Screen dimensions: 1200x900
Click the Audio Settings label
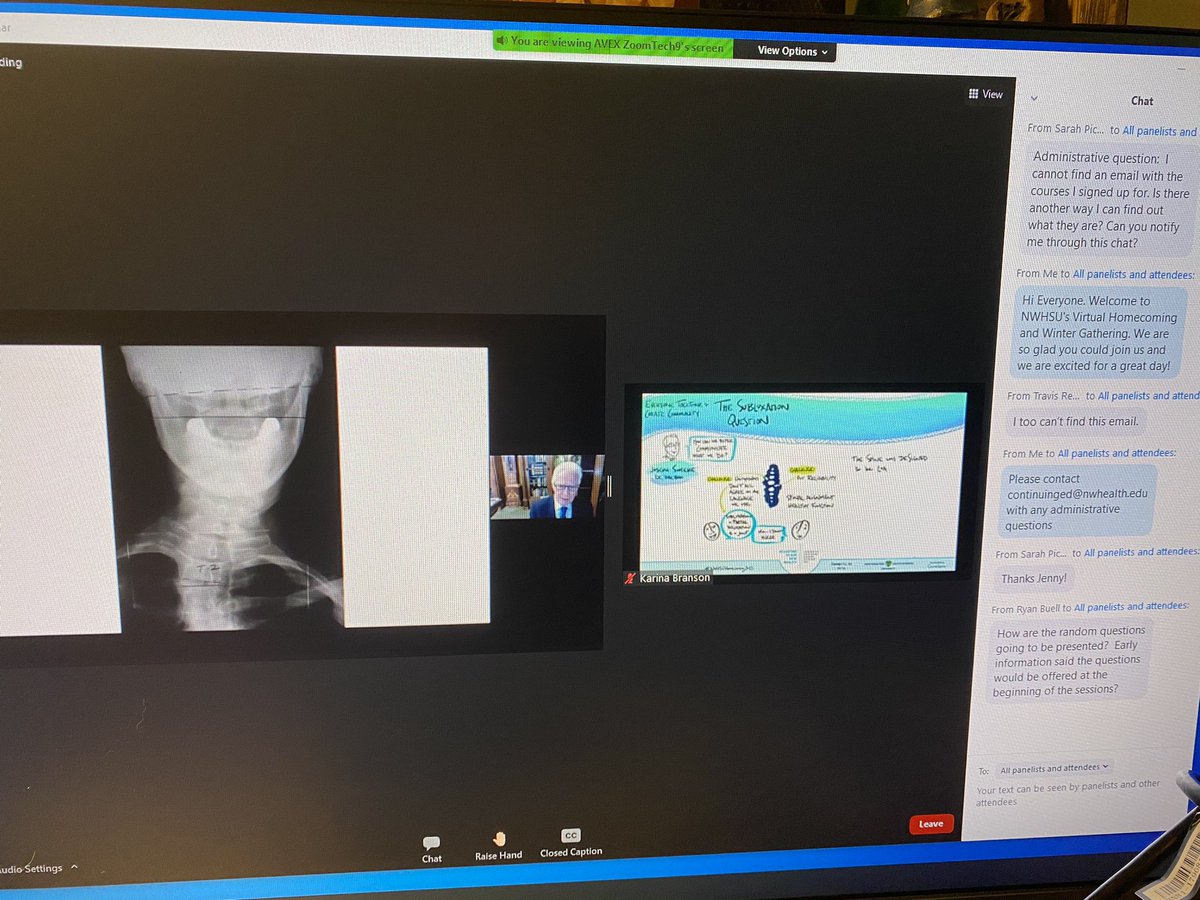pyautogui.click(x=30, y=869)
